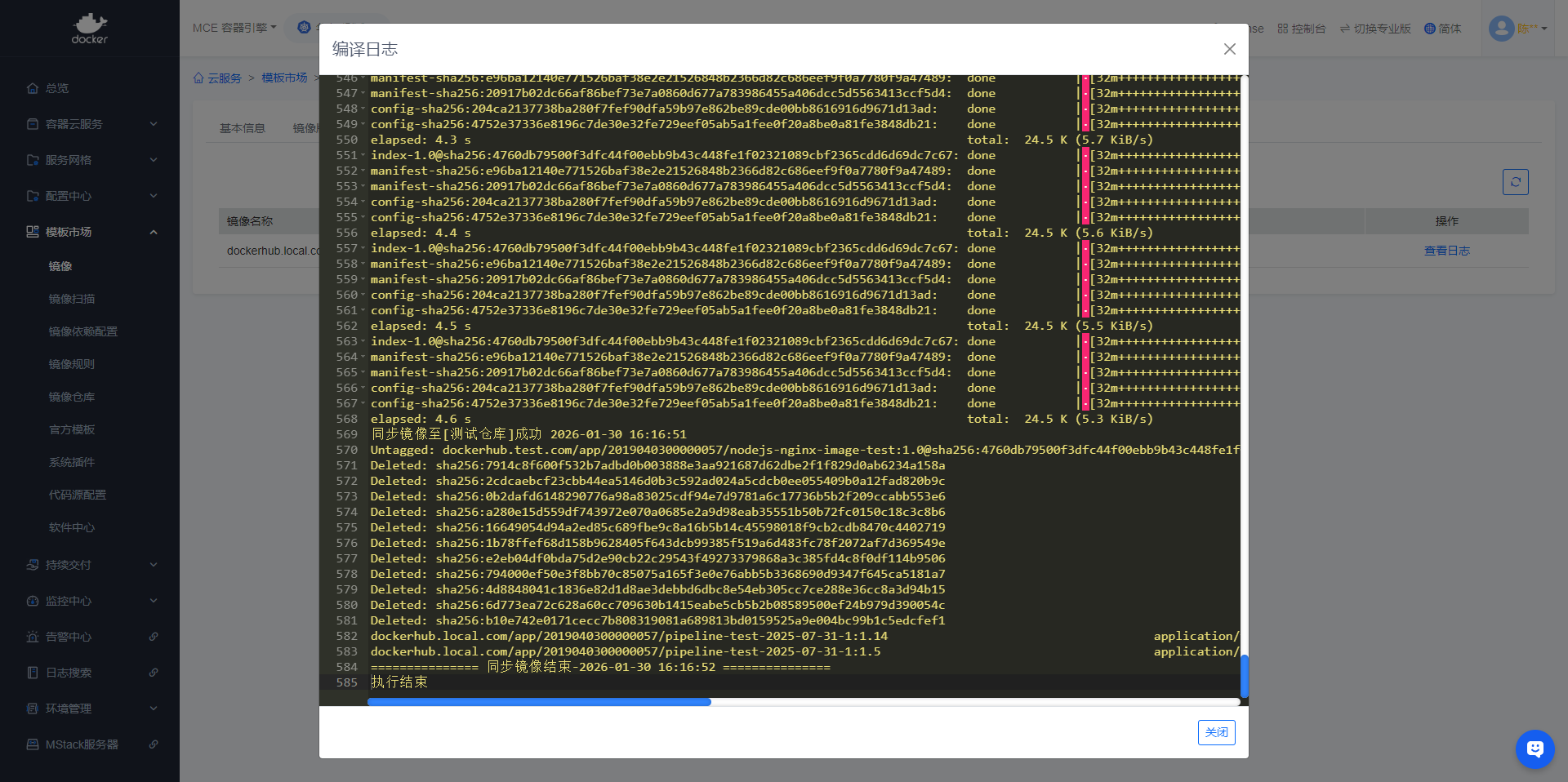
Task: Collapse the 模板市场 menu
Action: (154, 232)
